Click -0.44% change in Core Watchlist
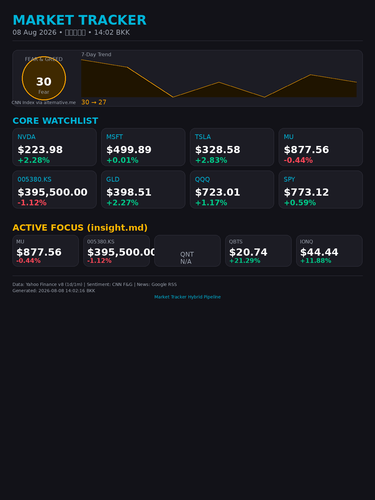This screenshot has width=375, height=500. [298, 160]
